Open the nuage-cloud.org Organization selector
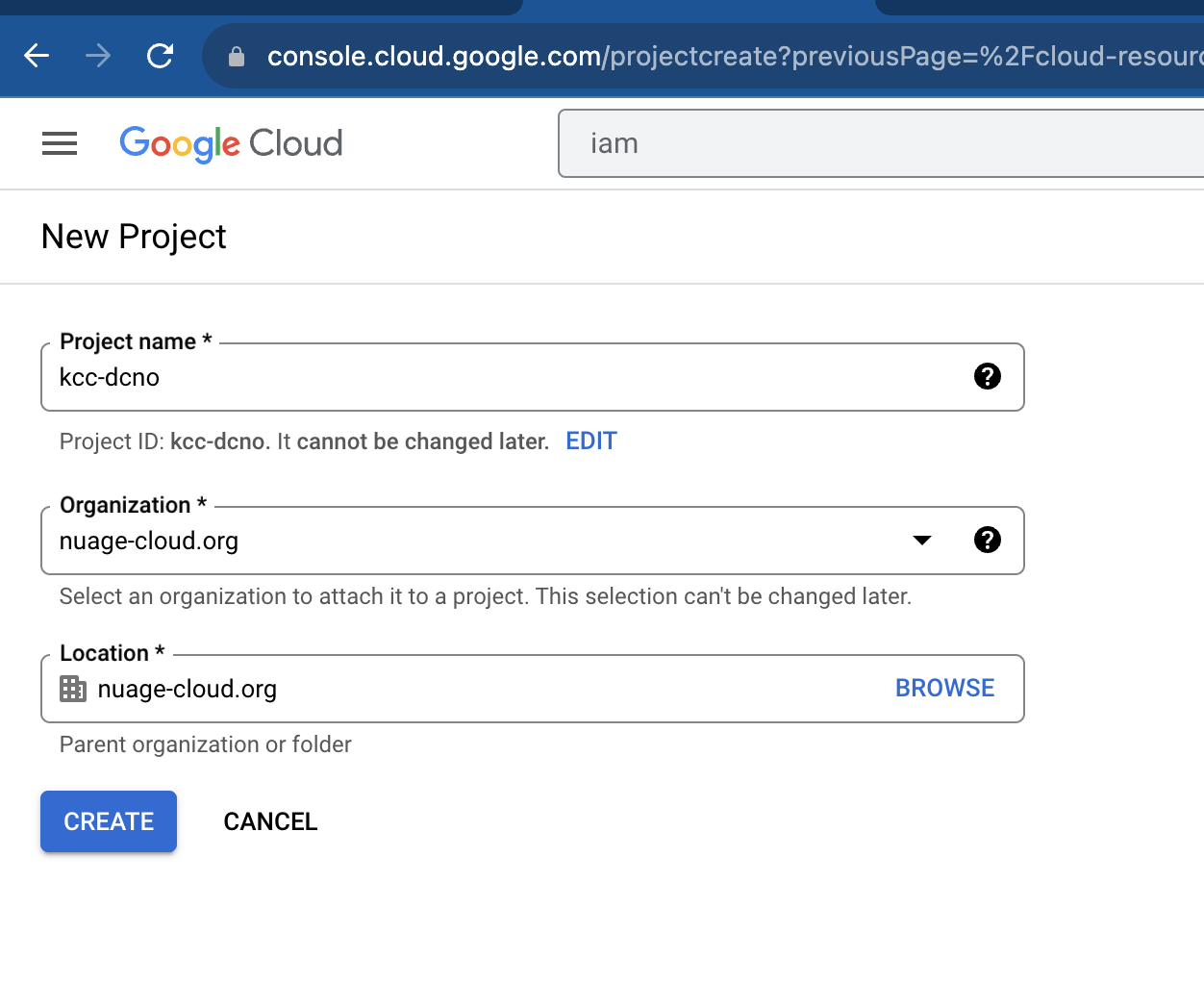The height and width of the screenshot is (983, 1204). tap(481, 541)
